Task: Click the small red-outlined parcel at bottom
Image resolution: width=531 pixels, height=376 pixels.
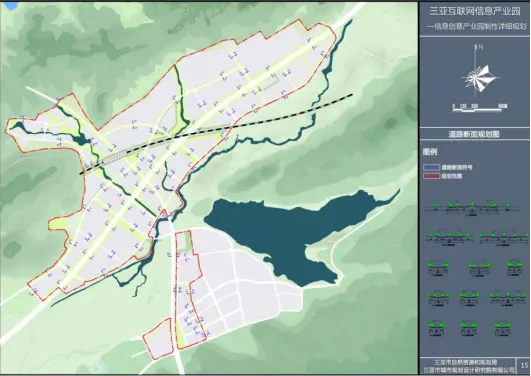Action: [159, 339]
